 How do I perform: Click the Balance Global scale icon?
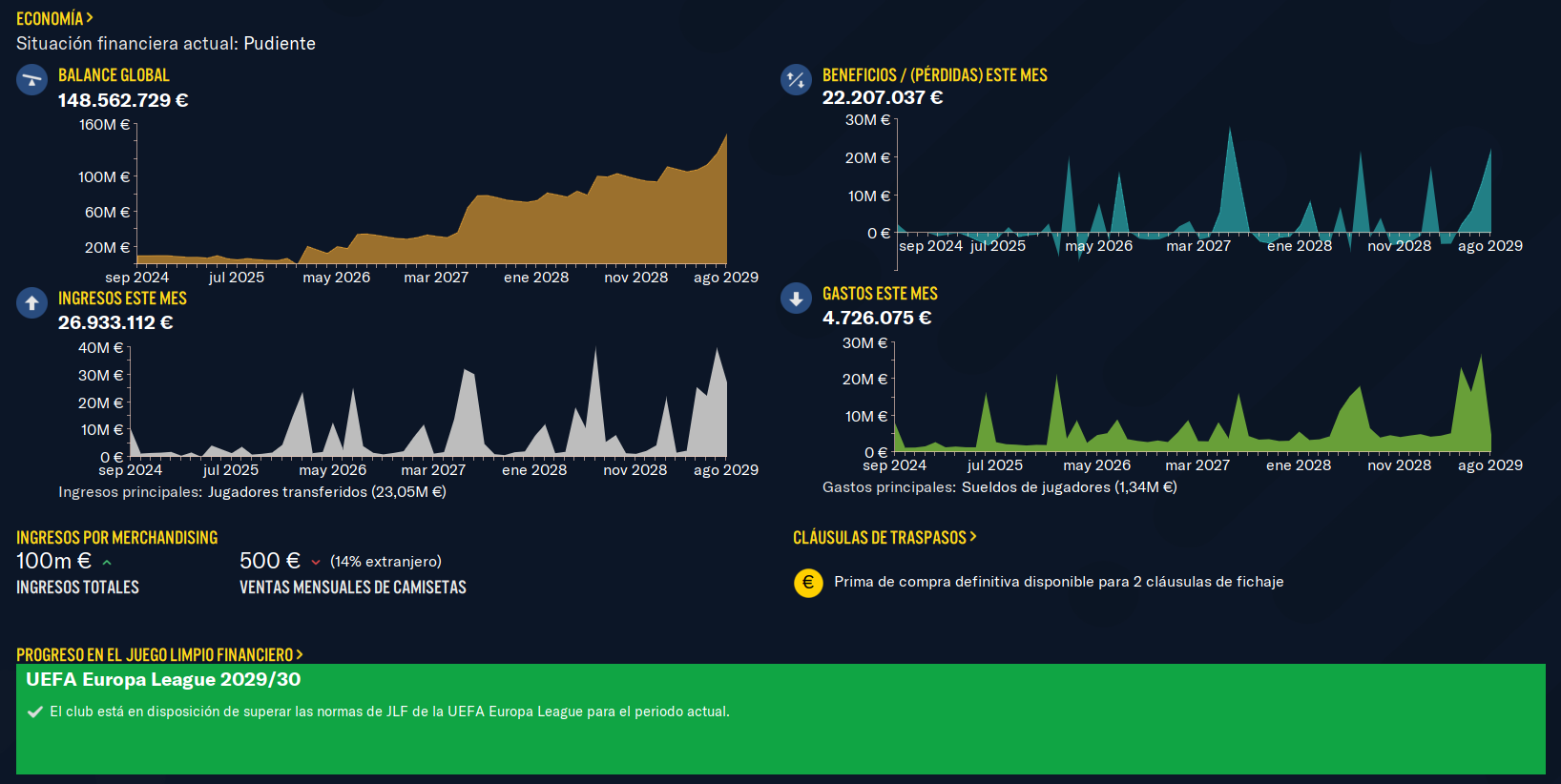click(x=31, y=79)
